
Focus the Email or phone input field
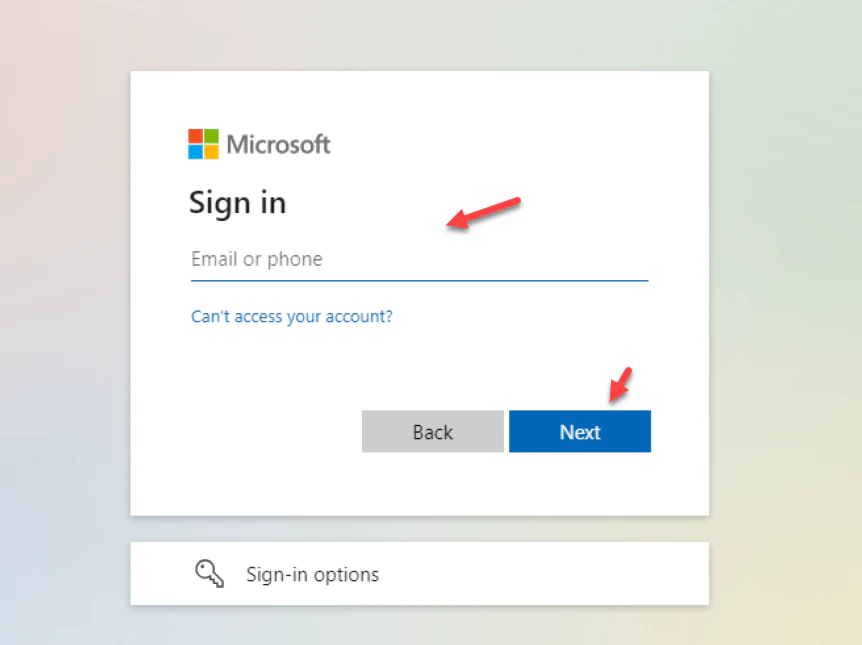[419, 259]
